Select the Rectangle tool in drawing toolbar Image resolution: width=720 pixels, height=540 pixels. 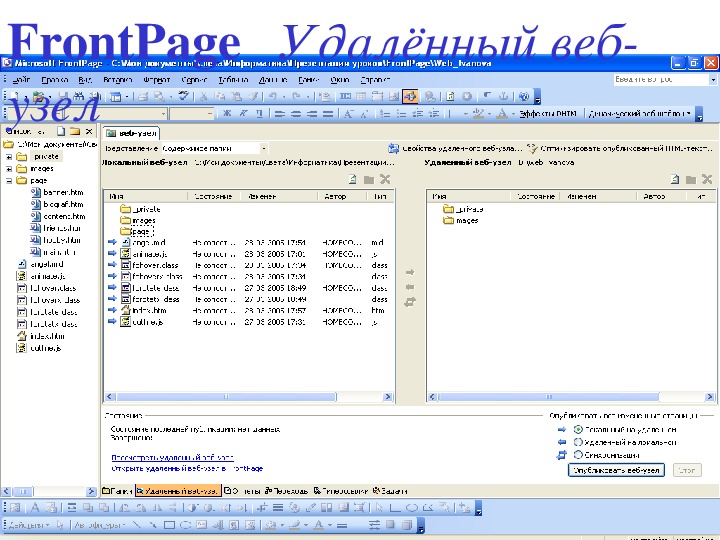(x=169, y=525)
